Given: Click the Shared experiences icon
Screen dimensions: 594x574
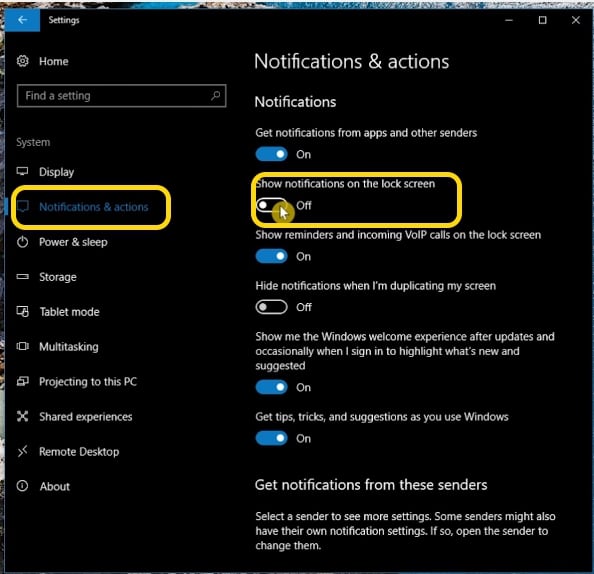Looking at the screenshot, I should point(22,416).
